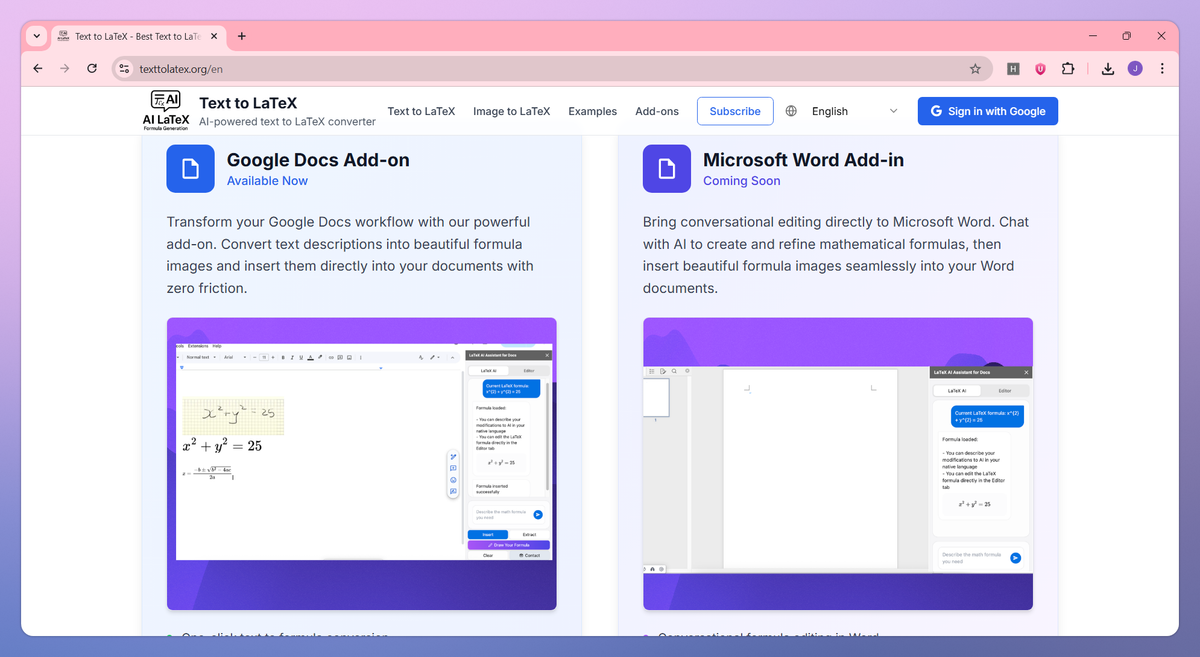Open the Image to LaTeX nav item
This screenshot has width=1200, height=657.
(x=511, y=111)
